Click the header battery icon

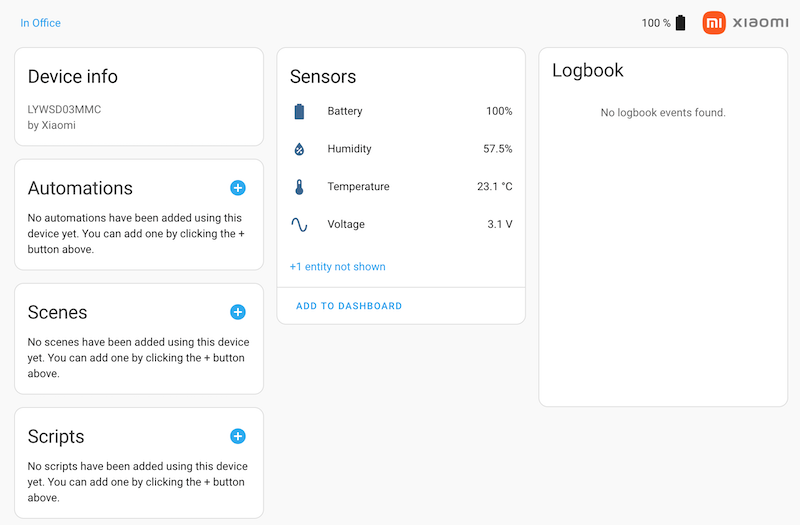pyautogui.click(x=681, y=23)
